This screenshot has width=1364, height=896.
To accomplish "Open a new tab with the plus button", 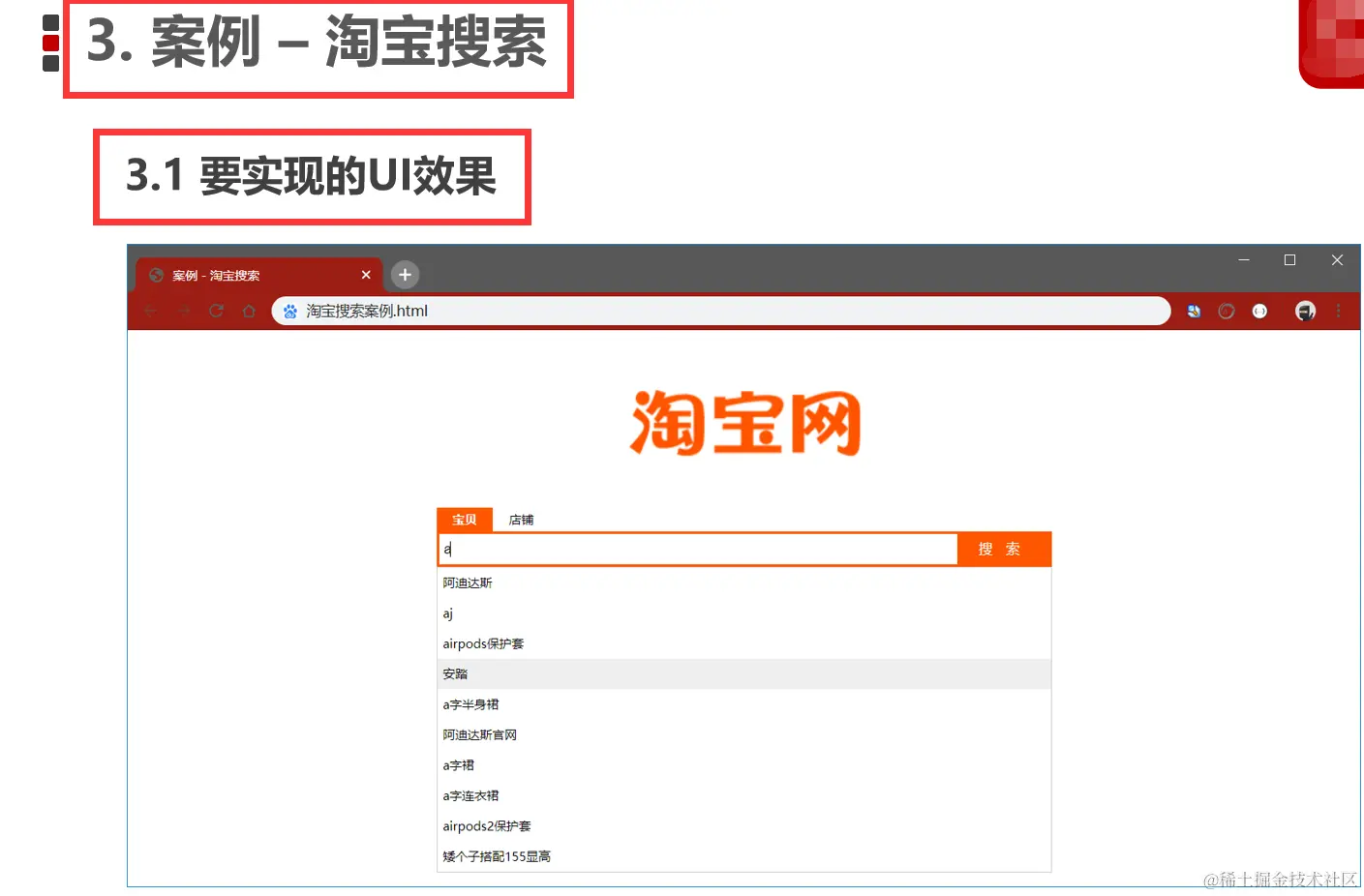I will (x=405, y=275).
